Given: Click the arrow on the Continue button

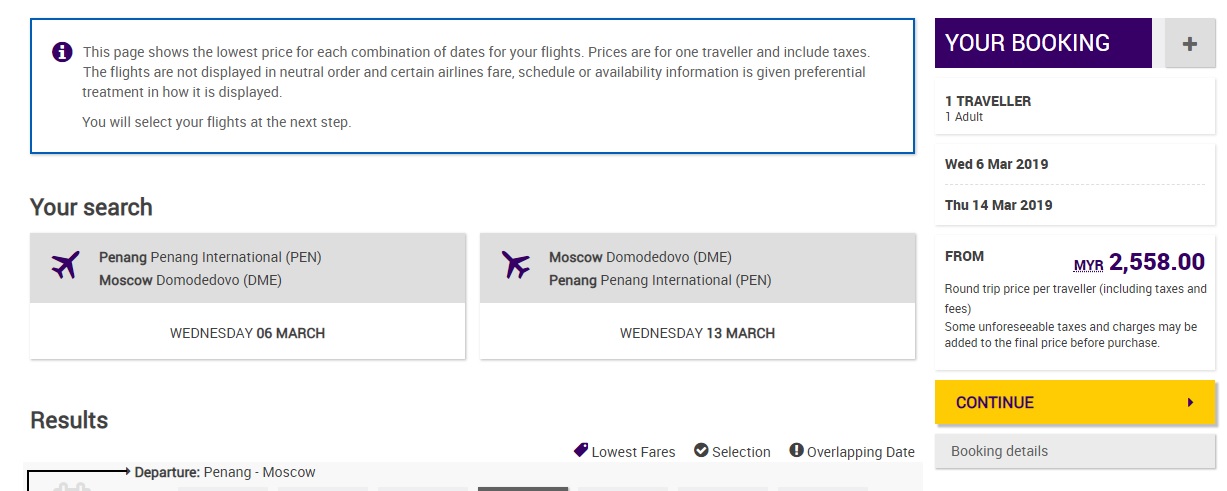Looking at the screenshot, I should point(1190,403).
